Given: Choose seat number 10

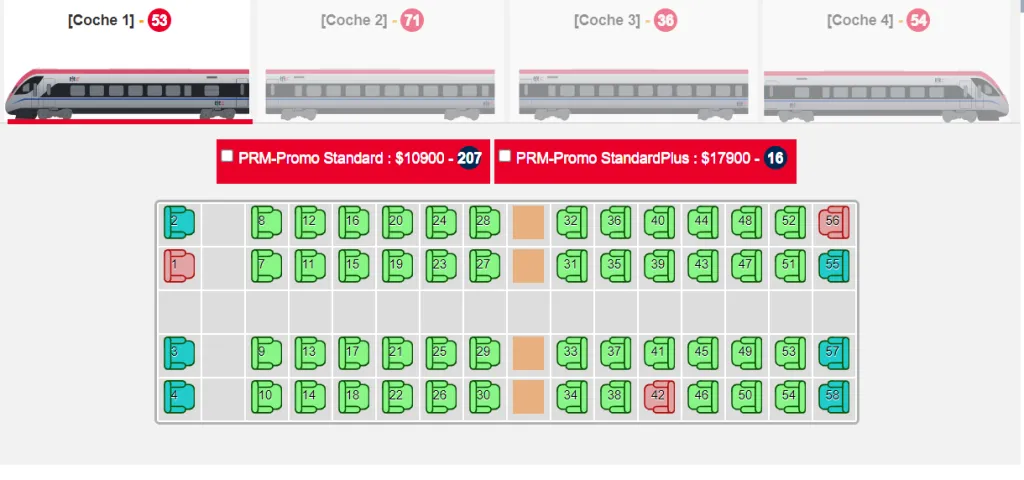Looking at the screenshot, I should 266,397.
